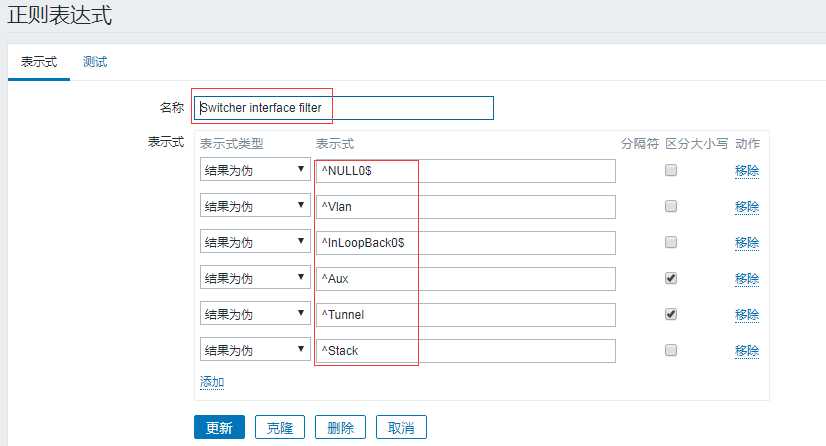
Task: Enable case-sensitive checkbox for ^Stack row
Action: coord(671,350)
